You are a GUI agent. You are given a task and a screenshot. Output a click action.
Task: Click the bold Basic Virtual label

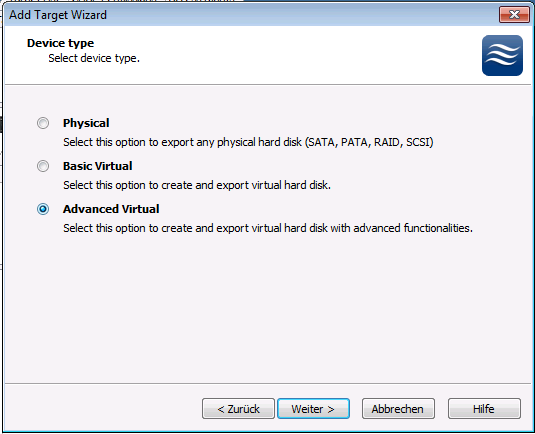point(98,166)
